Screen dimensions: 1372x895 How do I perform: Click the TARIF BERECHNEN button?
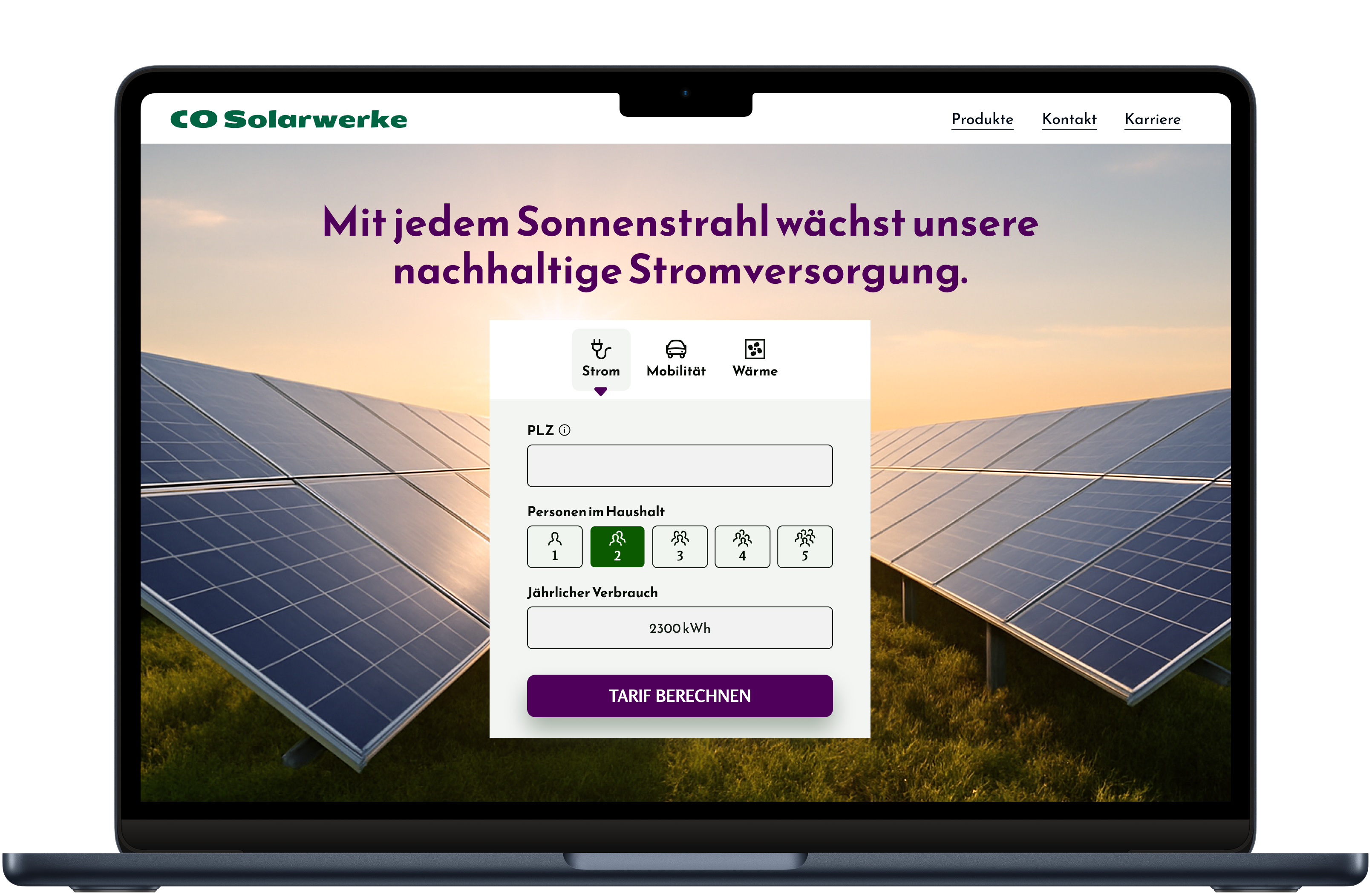point(680,696)
